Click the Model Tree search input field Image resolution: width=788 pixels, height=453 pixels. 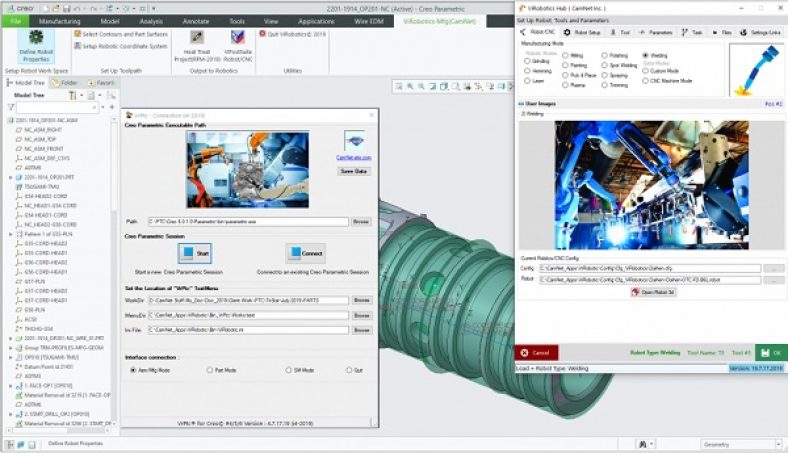[57, 107]
